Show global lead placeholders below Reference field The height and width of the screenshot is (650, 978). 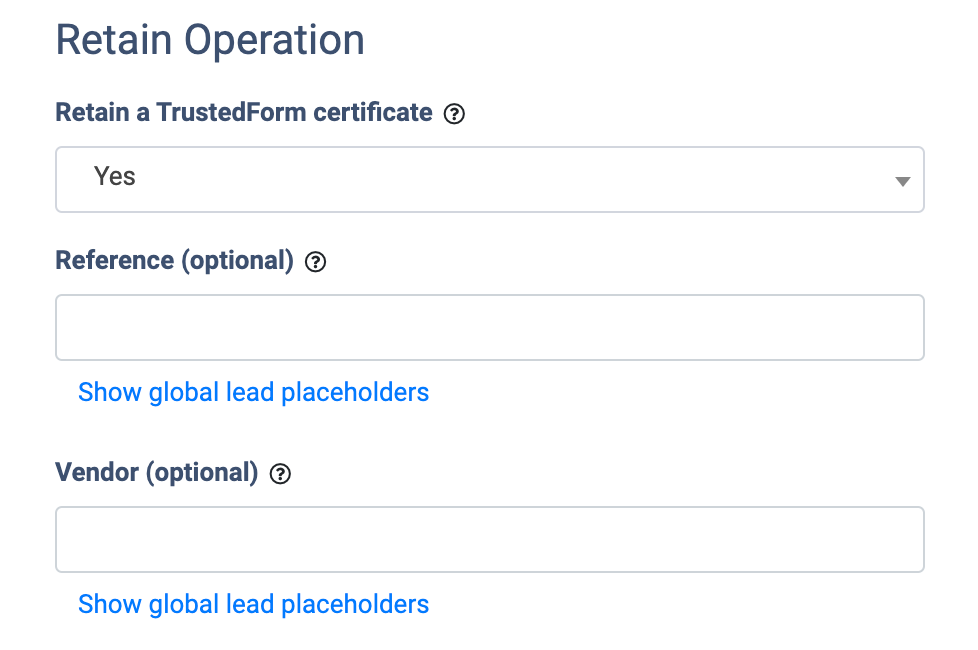253,392
